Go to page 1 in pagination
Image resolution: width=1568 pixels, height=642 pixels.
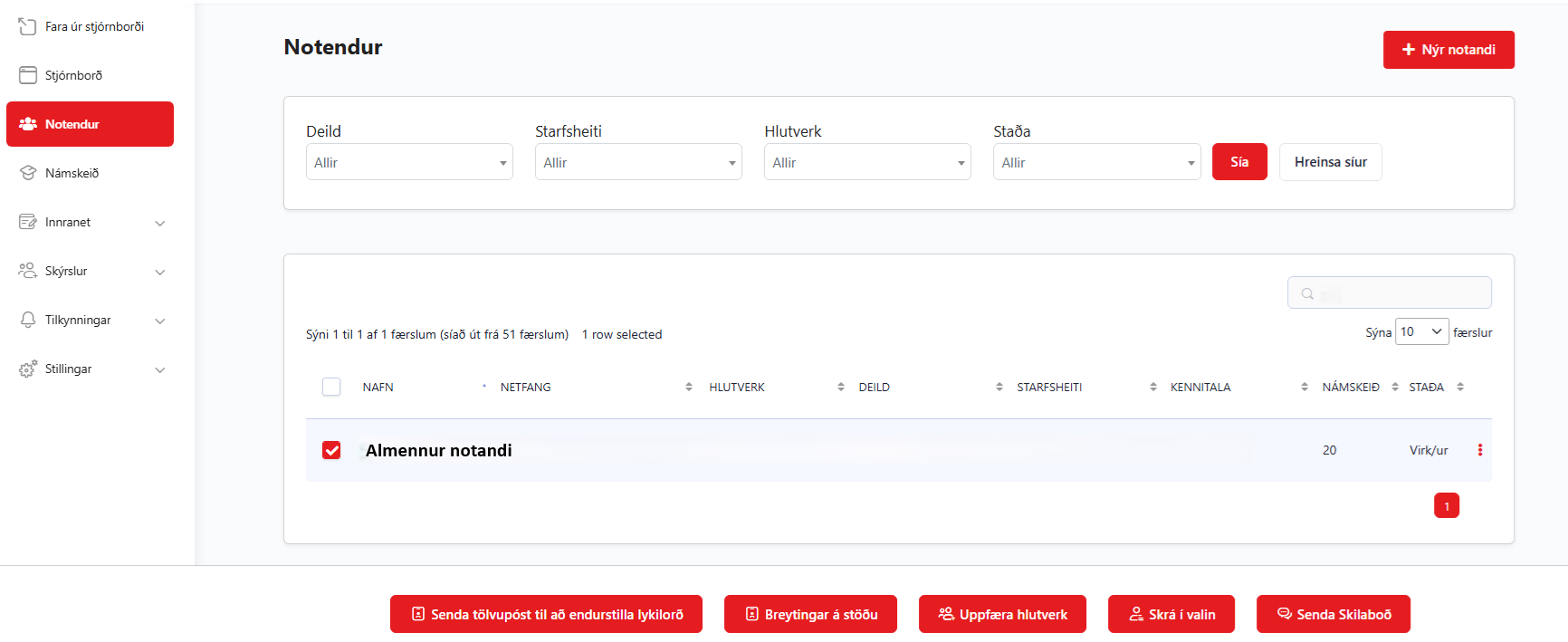pyautogui.click(x=1446, y=506)
